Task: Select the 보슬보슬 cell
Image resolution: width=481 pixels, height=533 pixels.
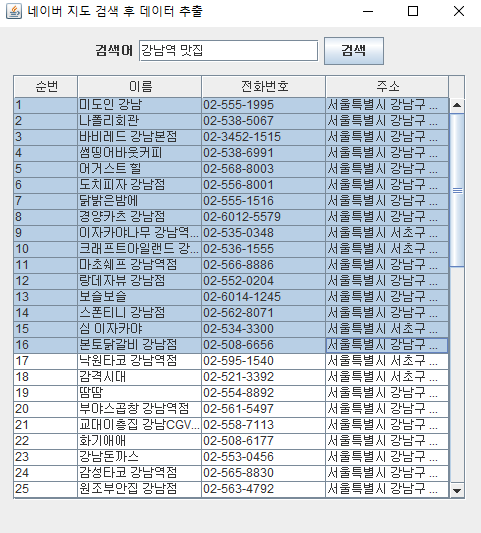Action: [140, 297]
